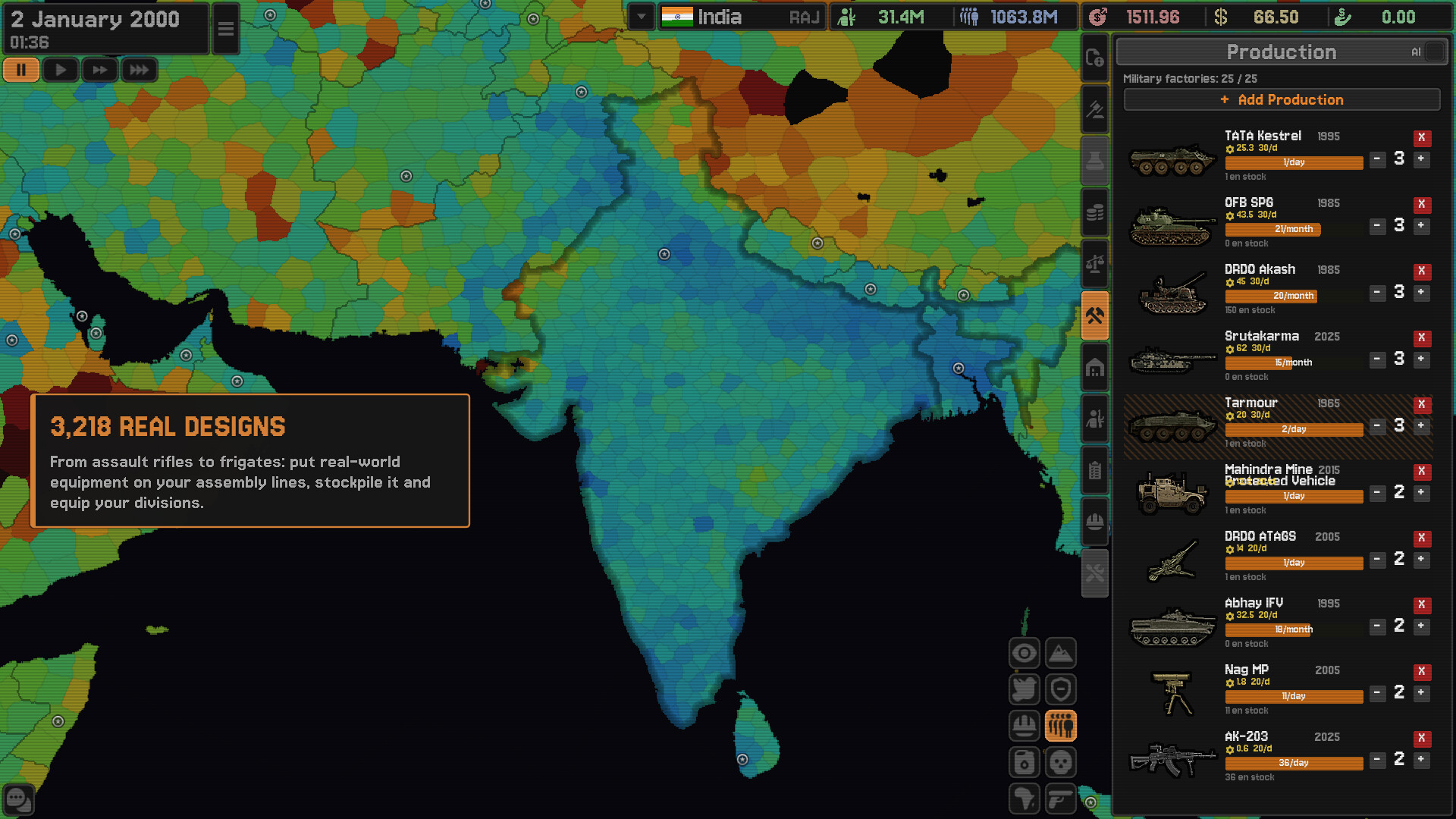Switch to the fuel canister map mode

(x=1024, y=762)
